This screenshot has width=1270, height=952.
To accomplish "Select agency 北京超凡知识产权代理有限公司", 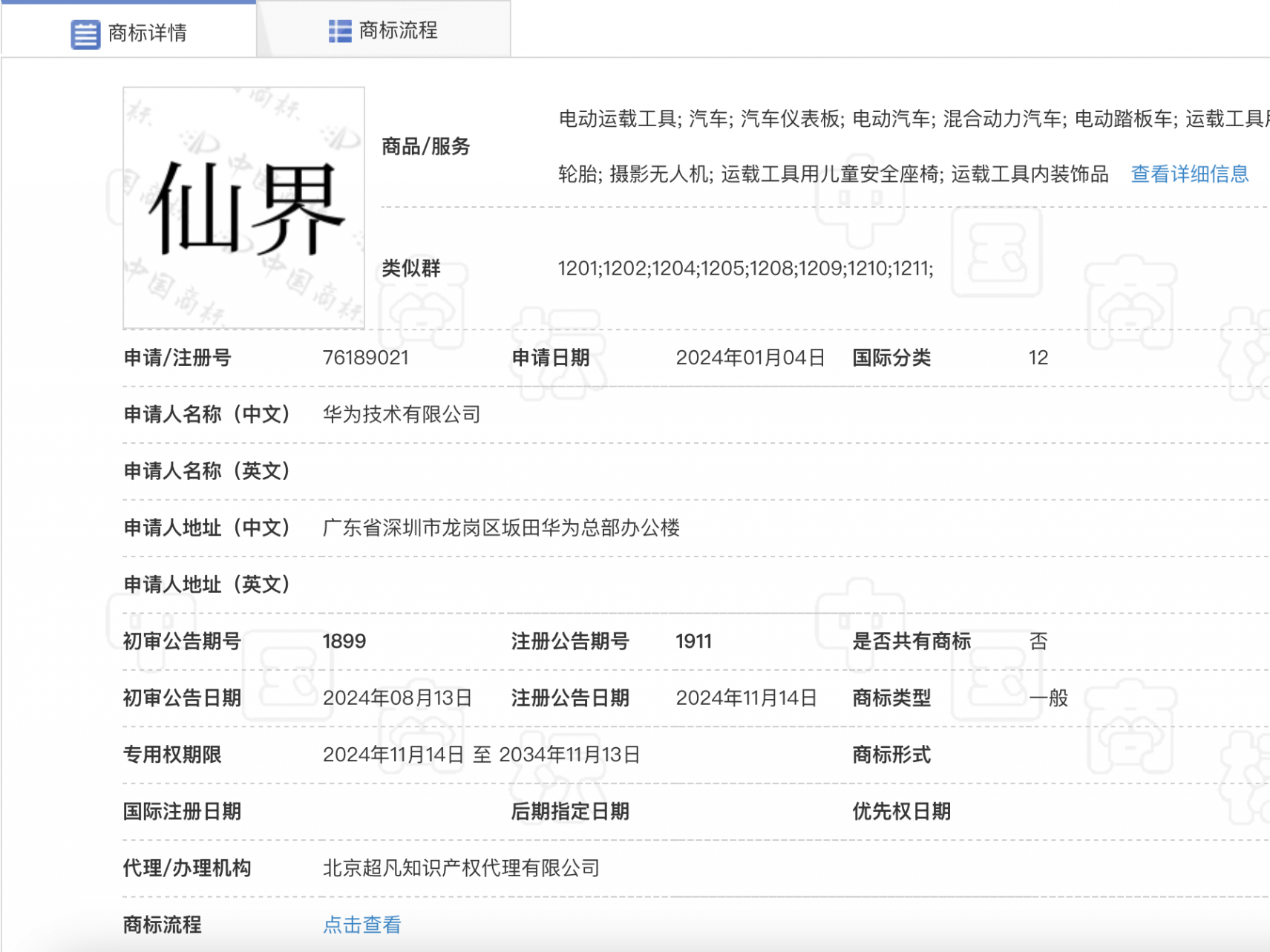I will pos(461,868).
